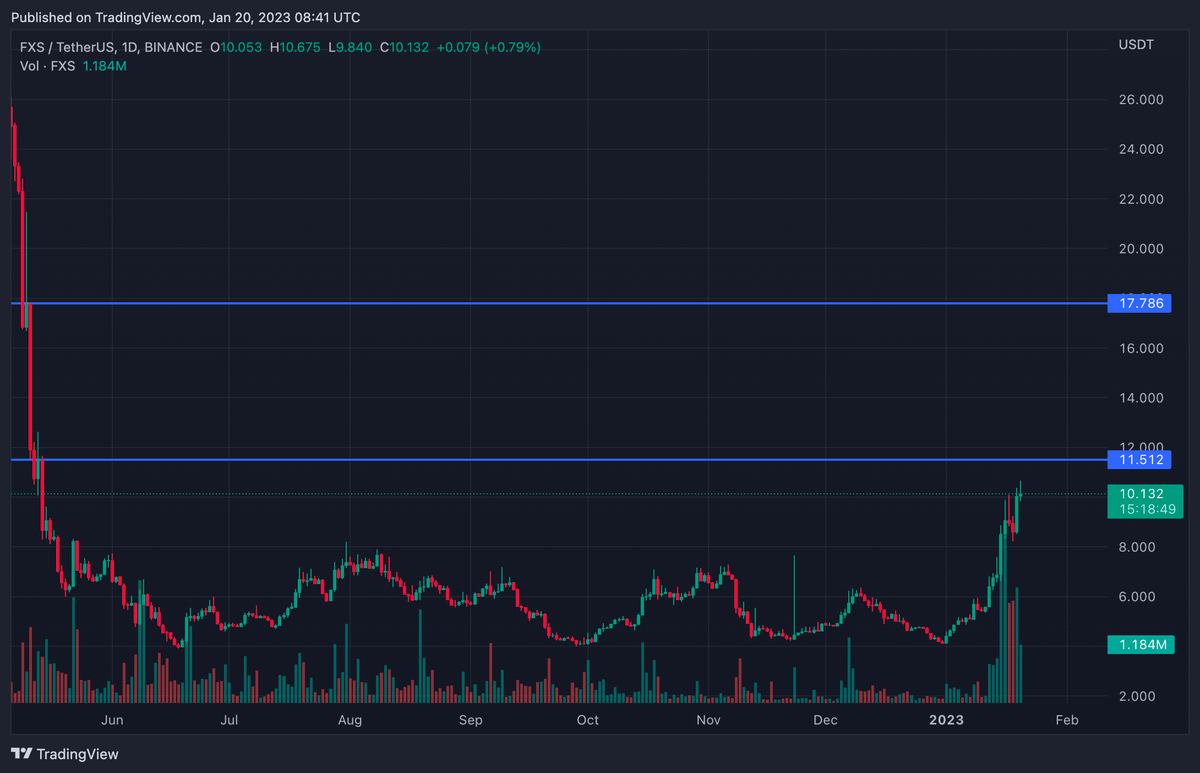Click the USDT currency label on price axis

click(1135, 46)
